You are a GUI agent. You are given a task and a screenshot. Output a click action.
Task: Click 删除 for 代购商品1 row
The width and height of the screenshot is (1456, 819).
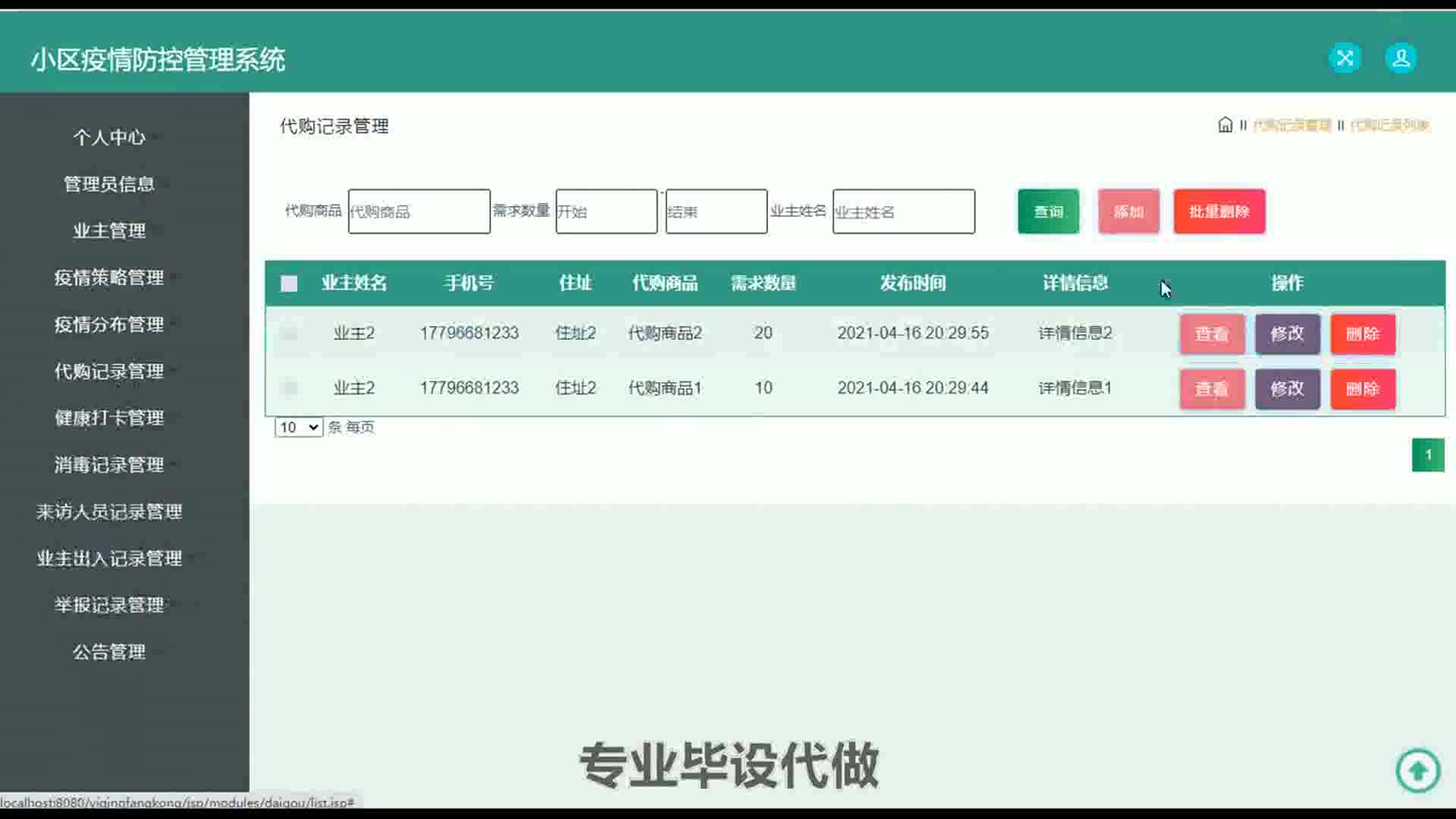click(1362, 389)
